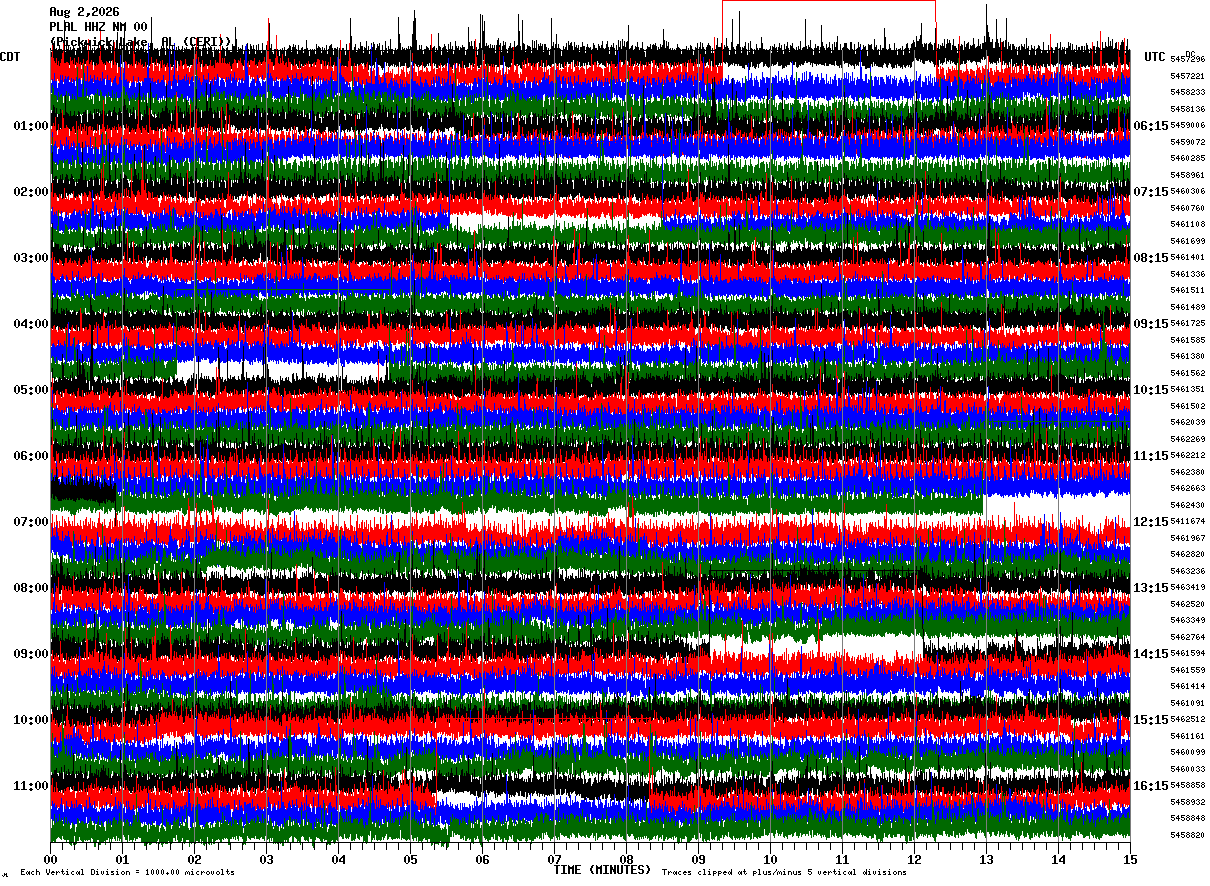Click the UTC time label "11:15"
This screenshot has width=1210, height=886.
(1151, 456)
